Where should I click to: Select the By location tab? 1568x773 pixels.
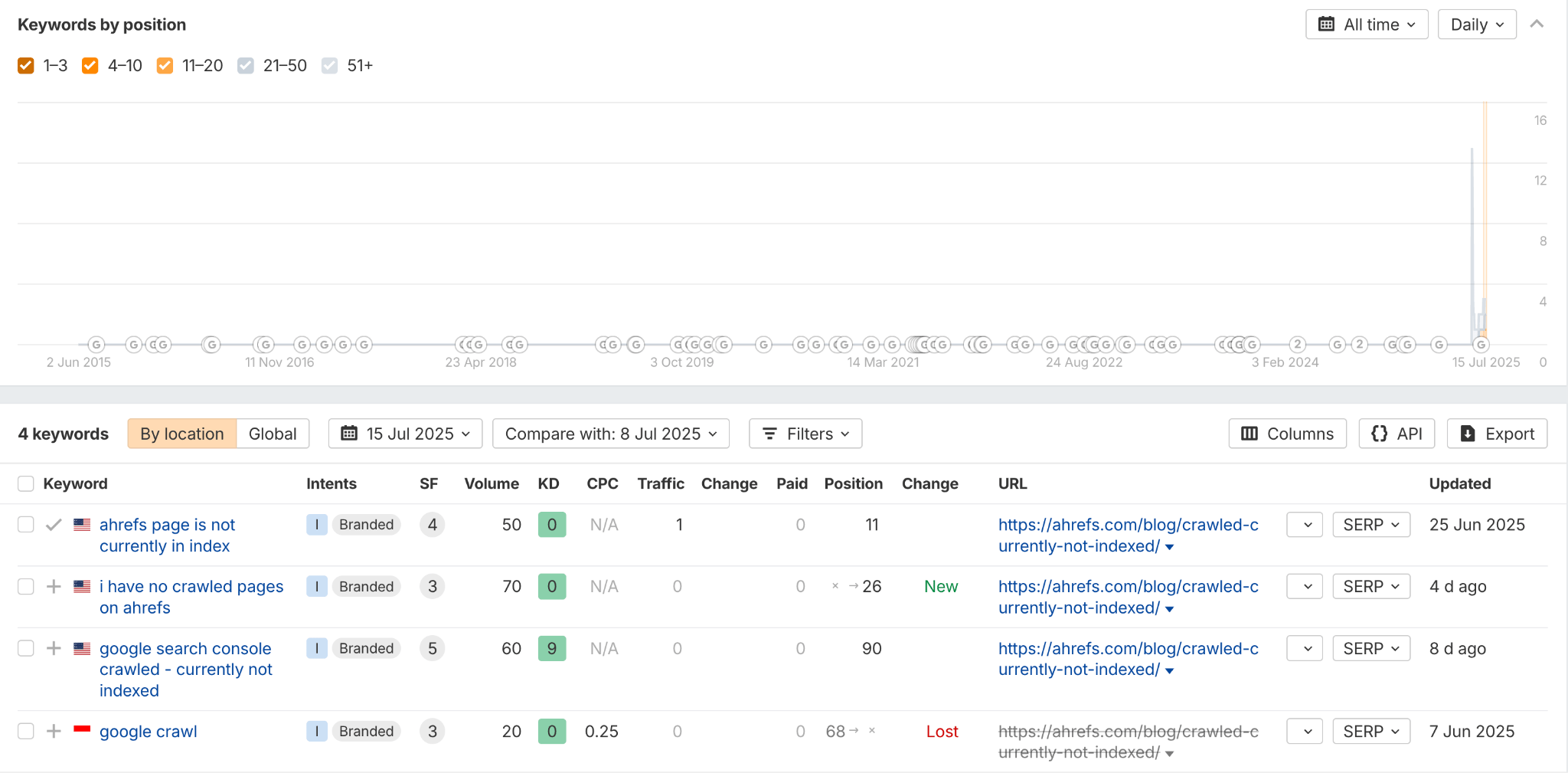click(181, 434)
